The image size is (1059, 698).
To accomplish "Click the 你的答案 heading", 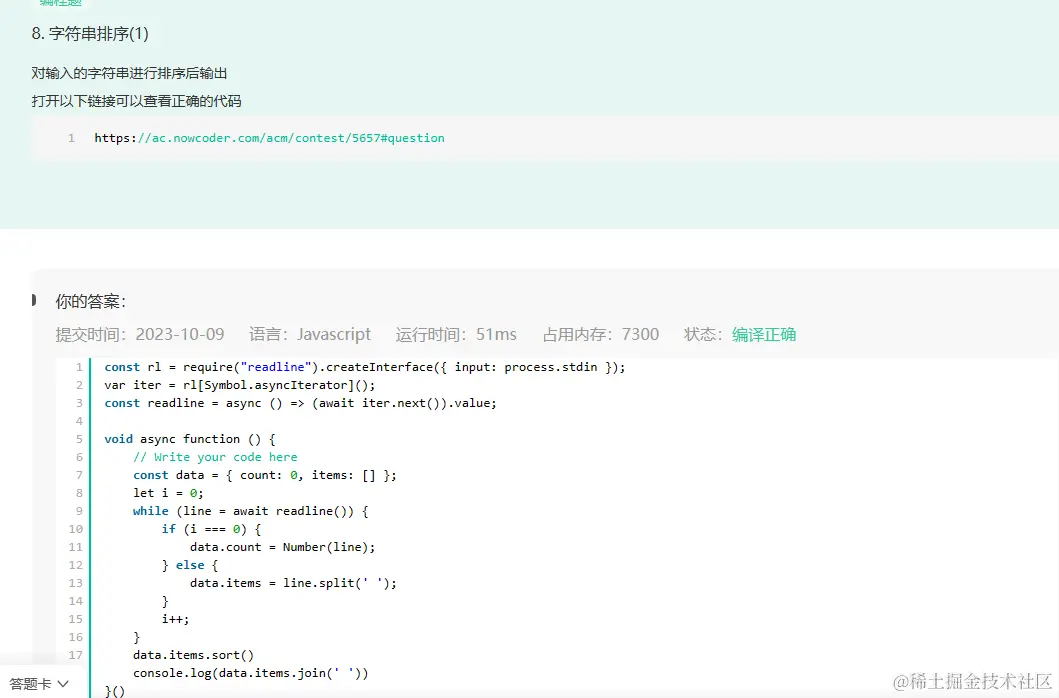I will click(91, 301).
